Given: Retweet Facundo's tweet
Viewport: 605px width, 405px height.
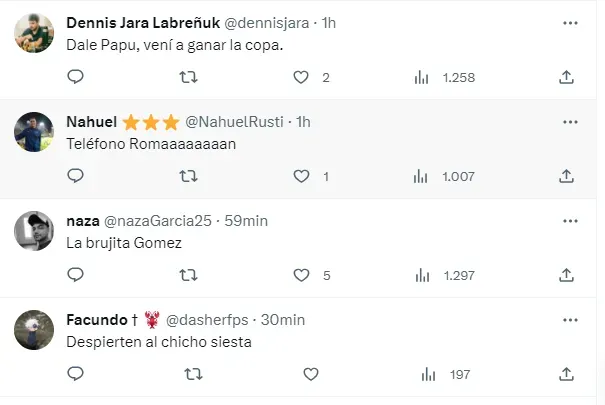Looking at the screenshot, I should (188, 374).
